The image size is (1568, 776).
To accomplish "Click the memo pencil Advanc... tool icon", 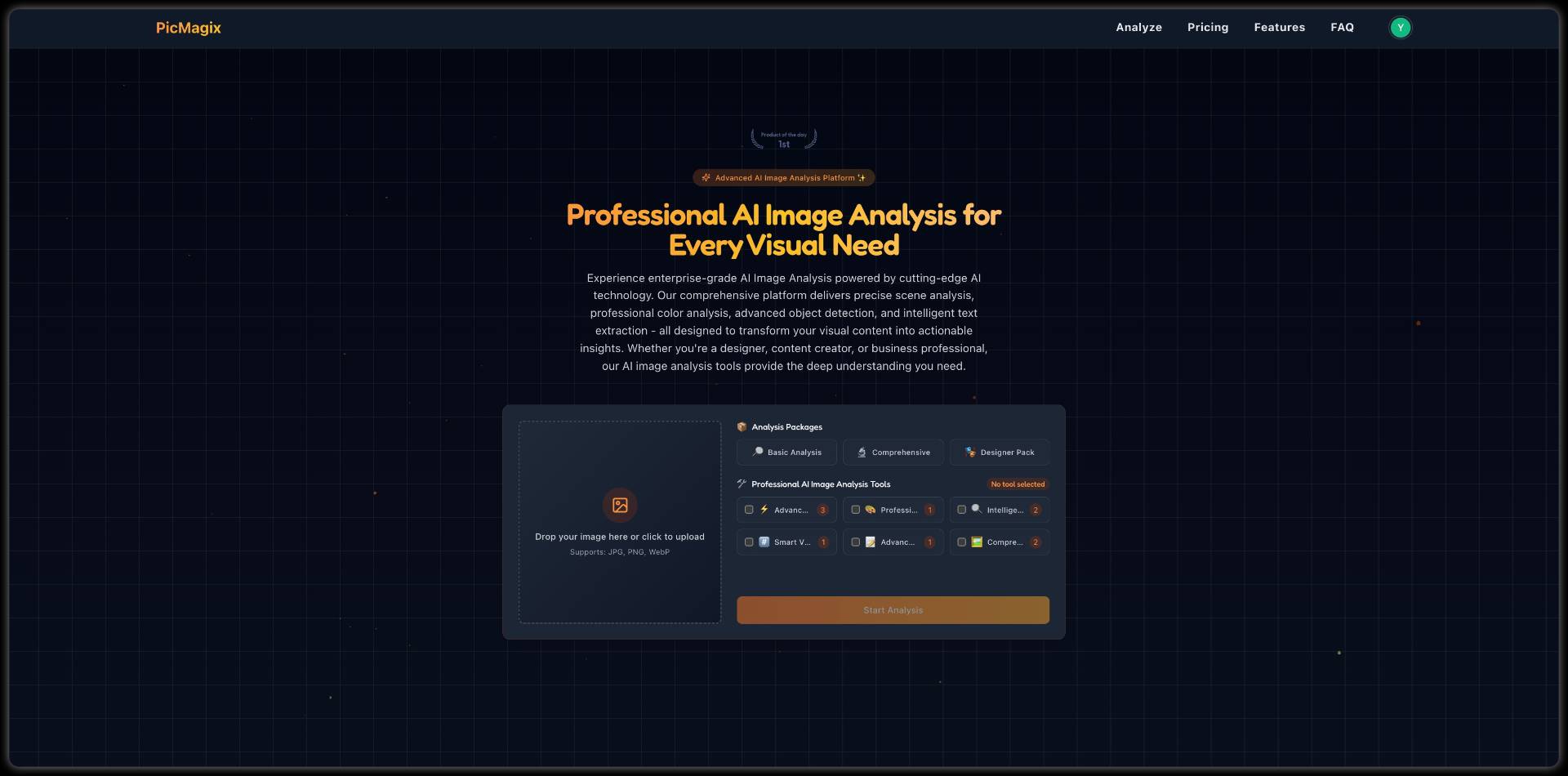I will click(871, 542).
